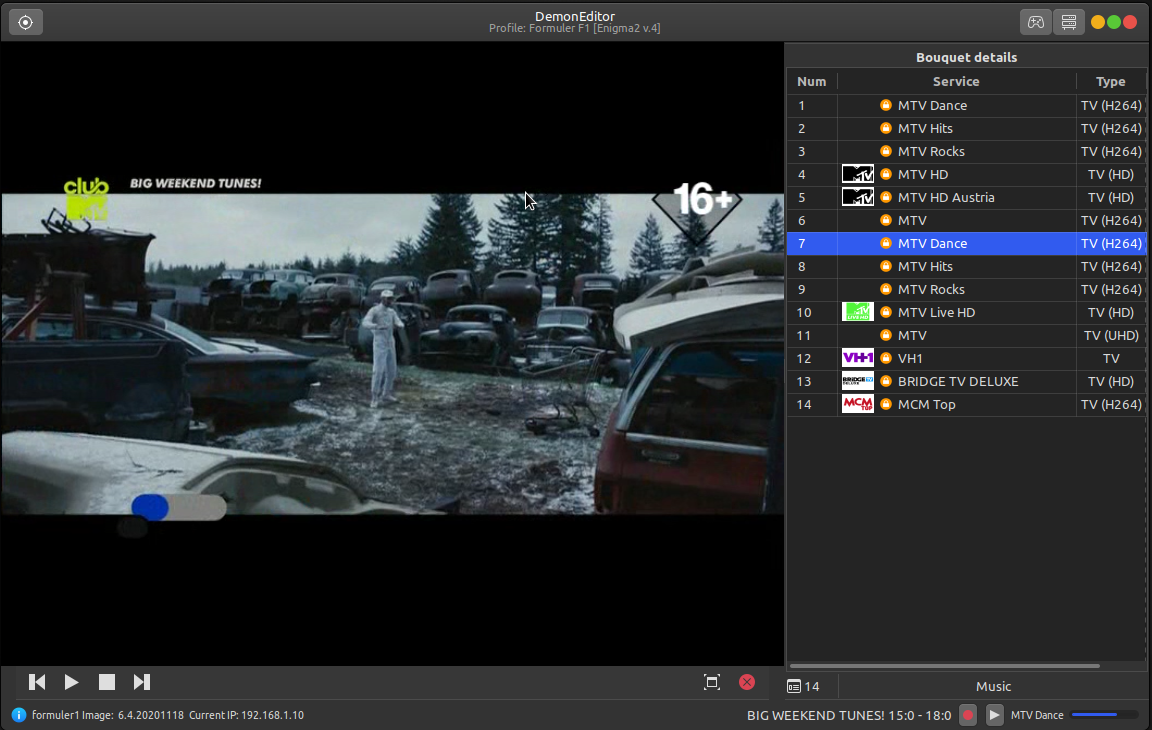Minimize window with yellow button

[1098, 22]
